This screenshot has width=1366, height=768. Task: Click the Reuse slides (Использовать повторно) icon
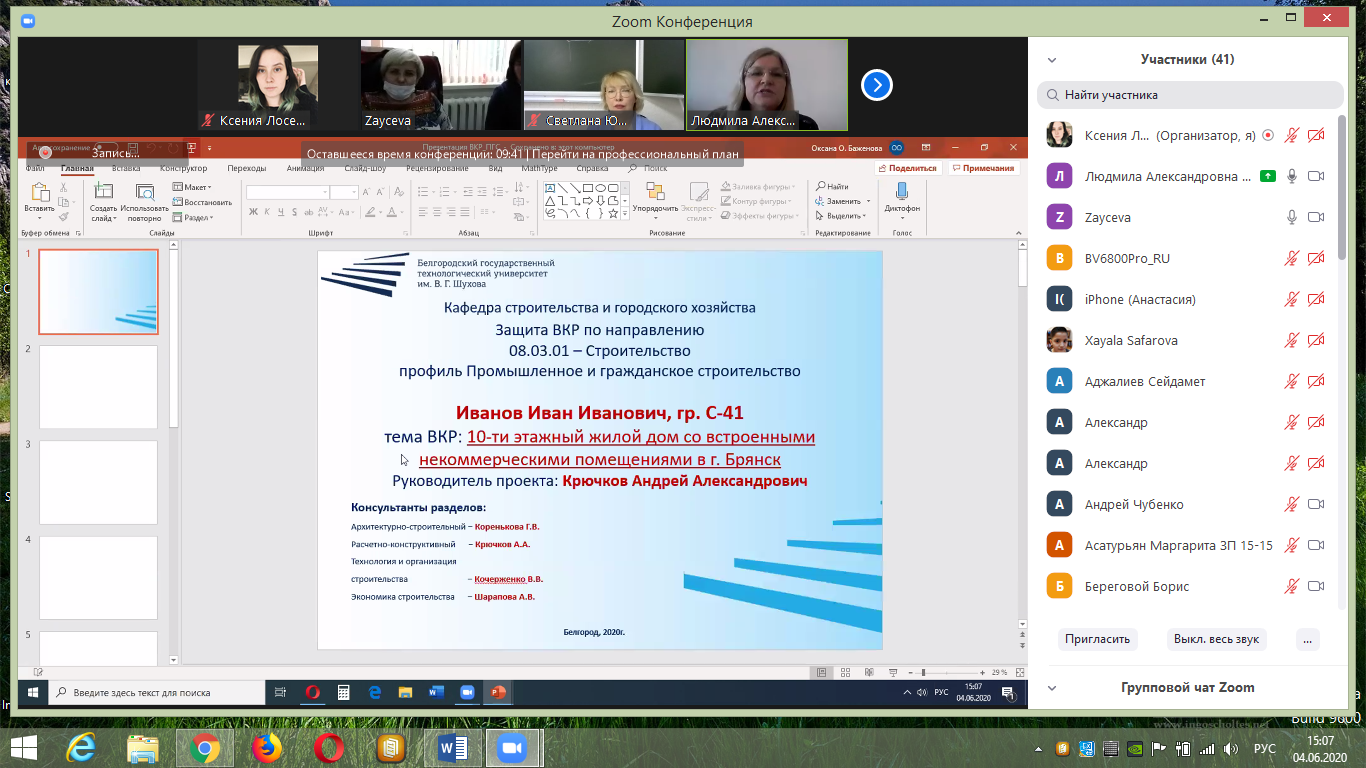pos(145,192)
